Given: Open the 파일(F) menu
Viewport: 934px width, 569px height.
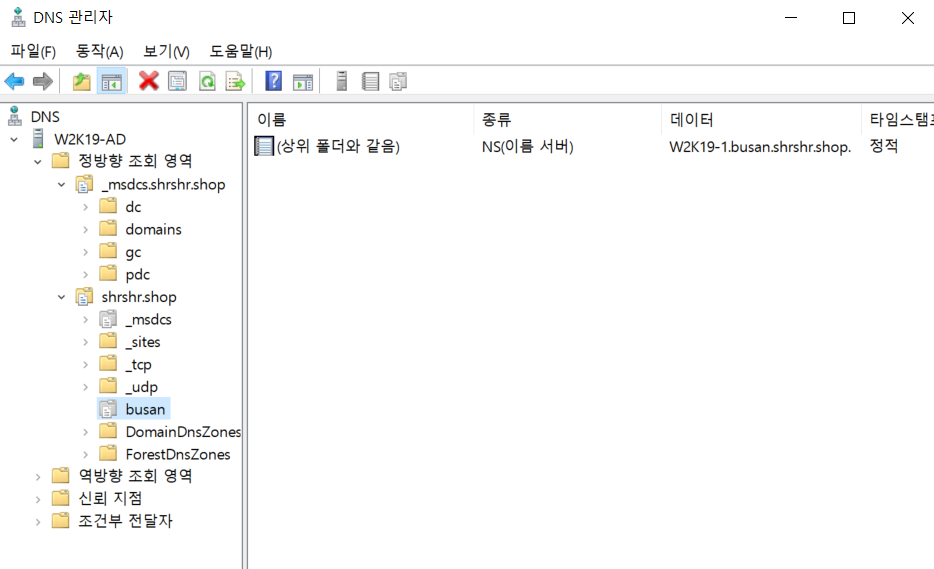Looking at the screenshot, I should pyautogui.click(x=33, y=51).
